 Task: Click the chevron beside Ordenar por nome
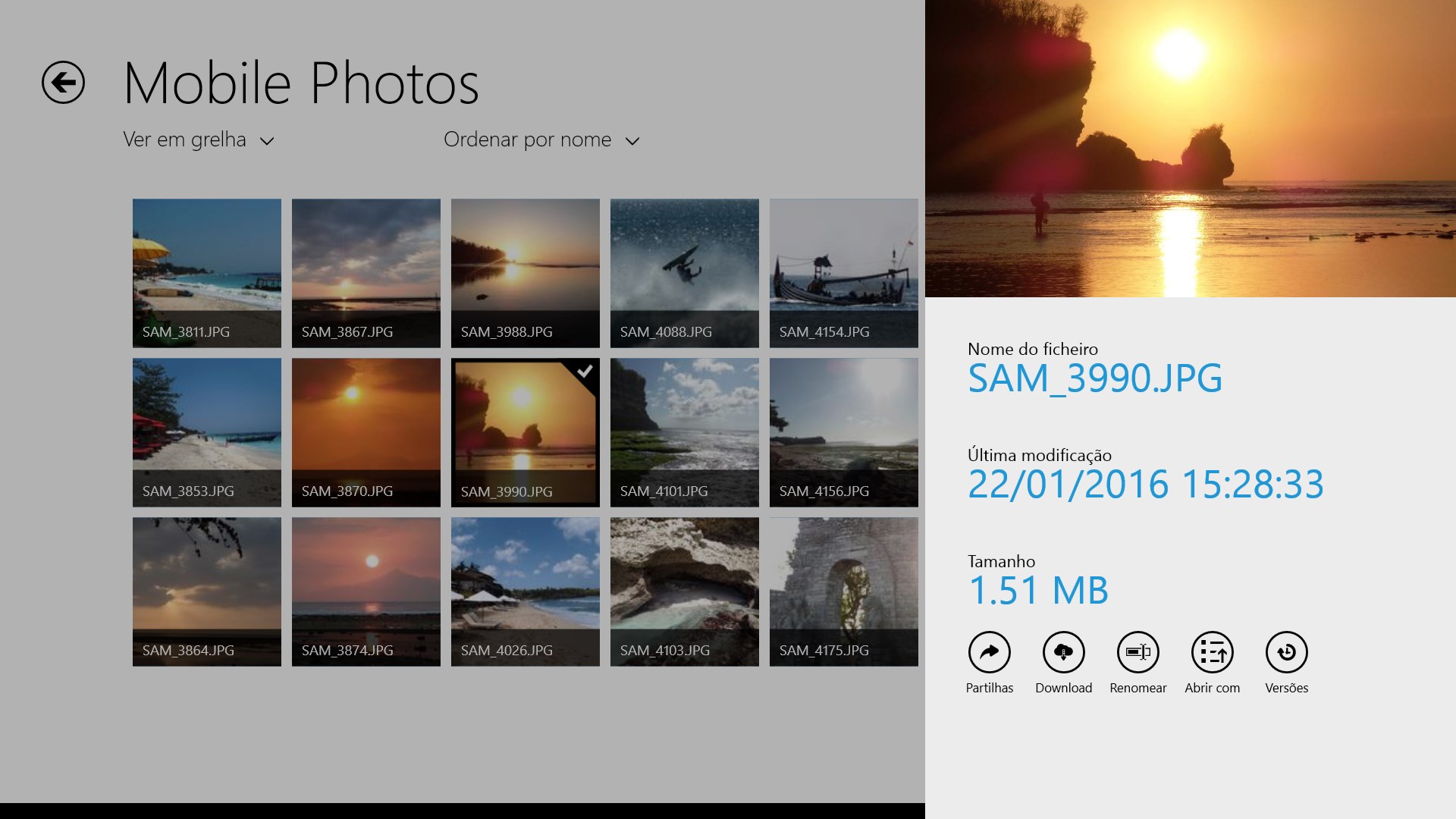632,141
